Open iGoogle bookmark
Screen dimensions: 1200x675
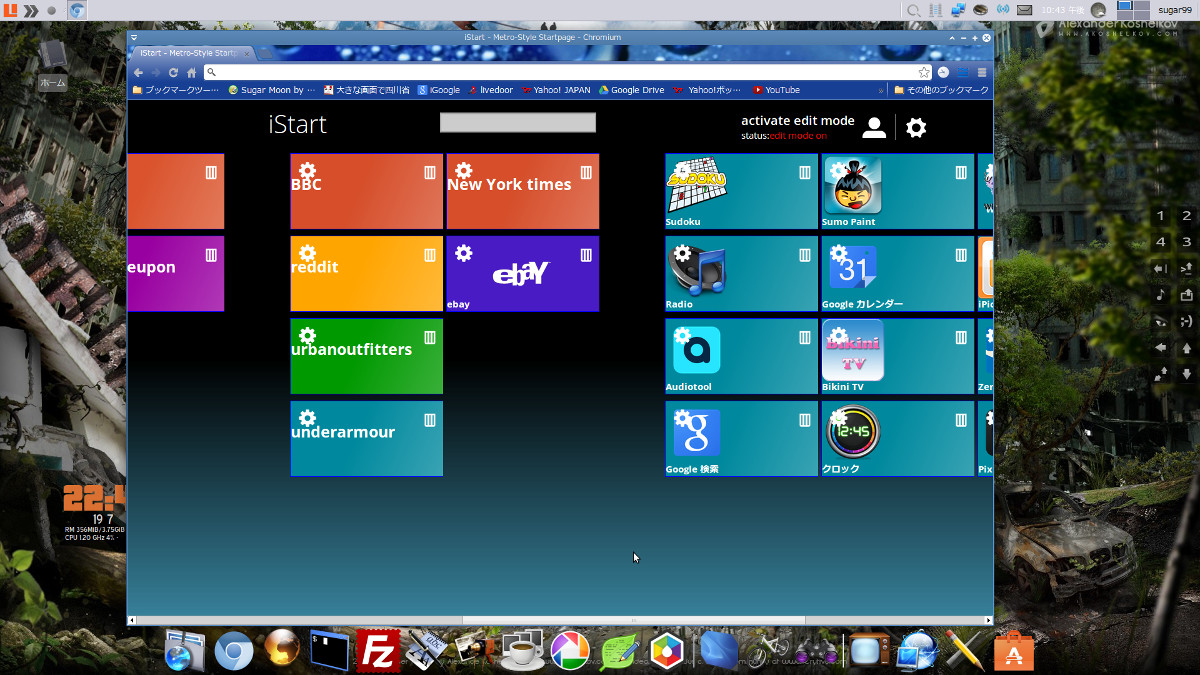point(439,90)
